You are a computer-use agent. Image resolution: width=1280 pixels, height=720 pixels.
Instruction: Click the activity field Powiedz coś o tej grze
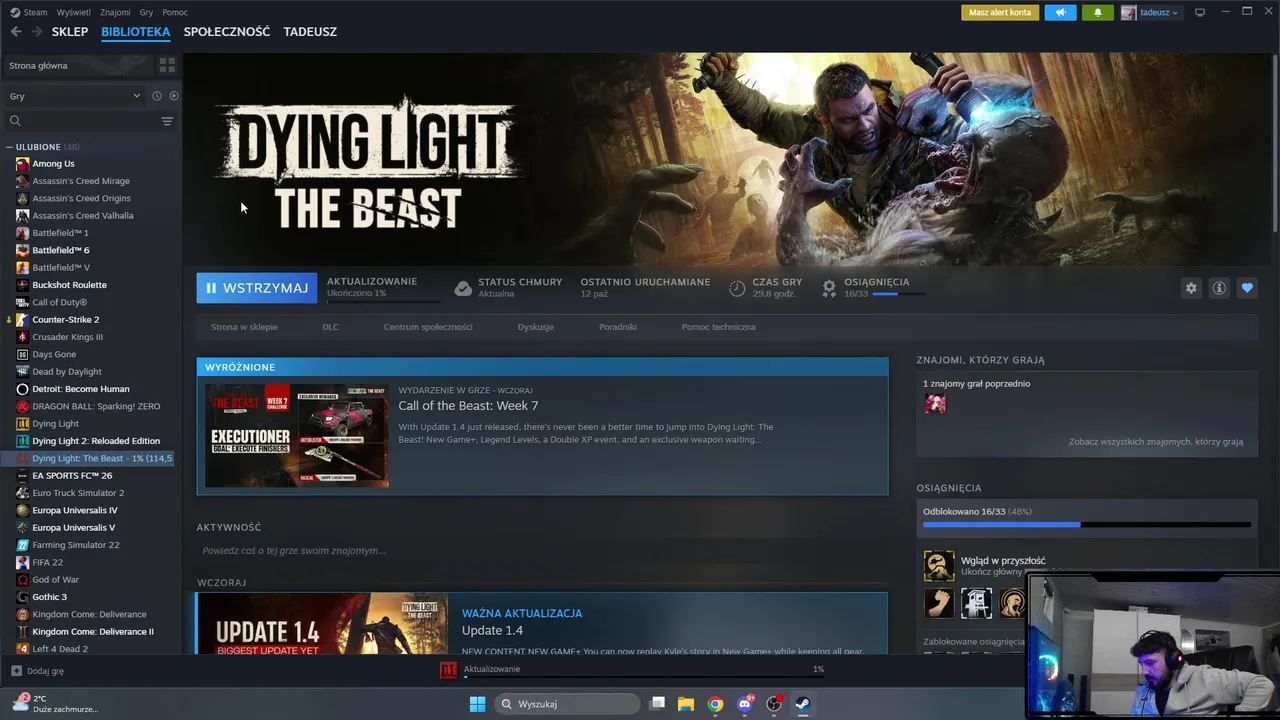click(542, 551)
